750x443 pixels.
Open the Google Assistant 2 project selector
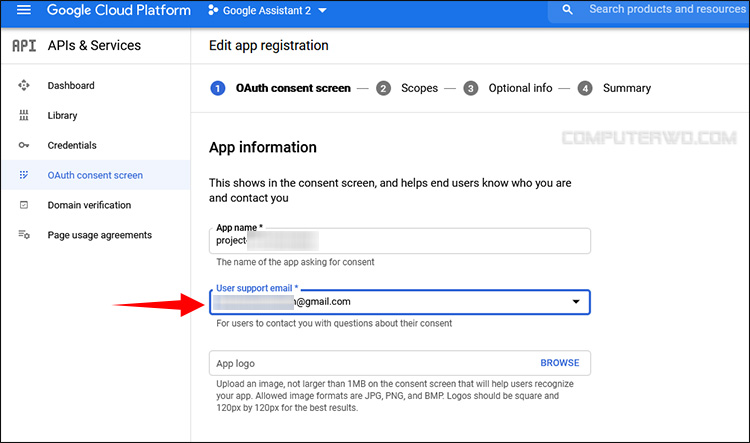pyautogui.click(x=267, y=11)
